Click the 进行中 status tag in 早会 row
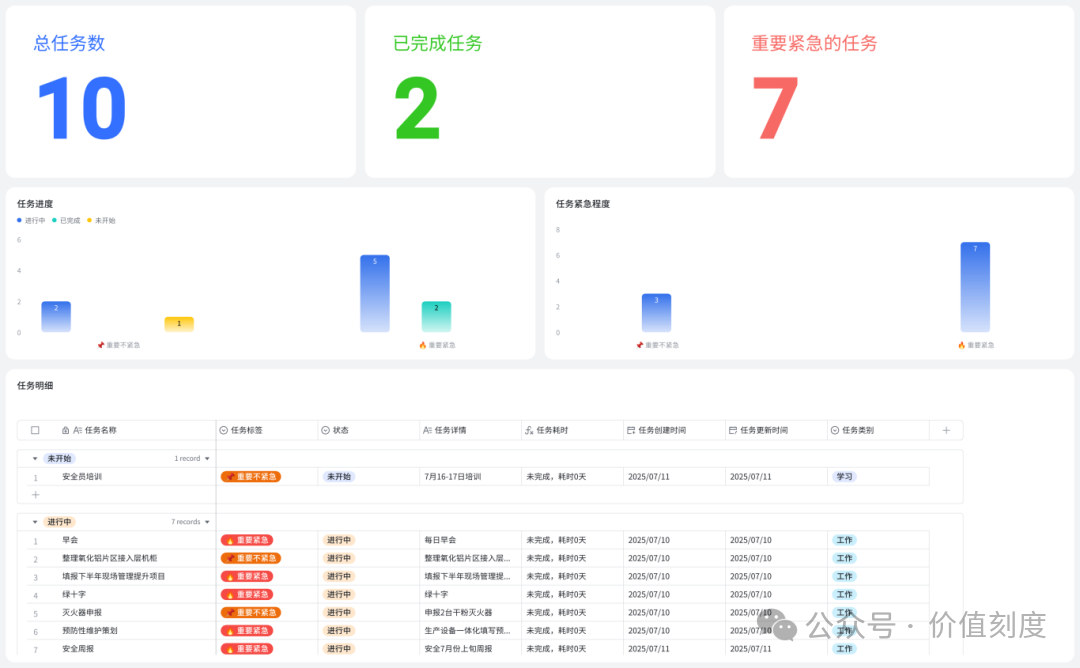This screenshot has width=1080, height=668. (x=339, y=540)
